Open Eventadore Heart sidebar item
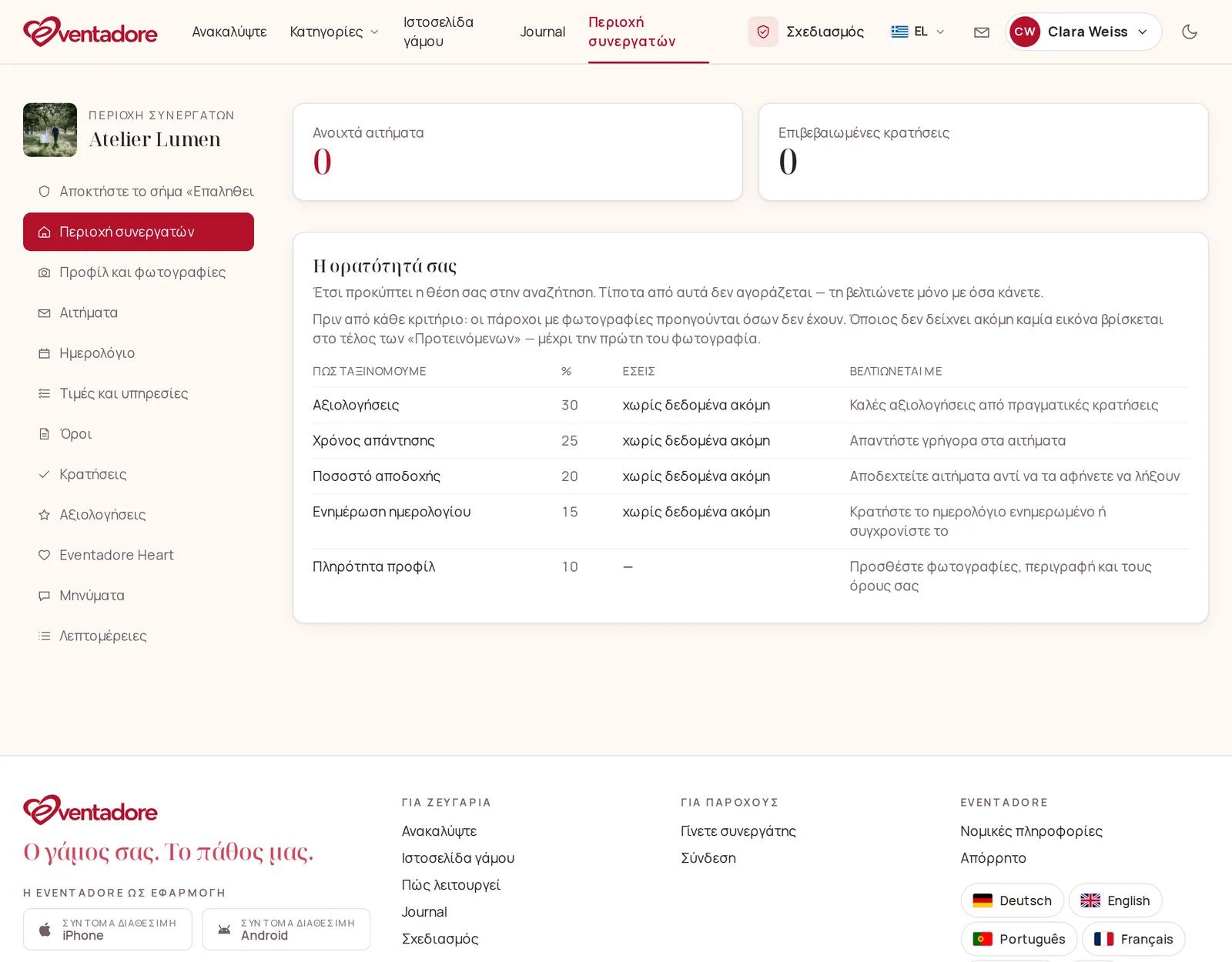 [x=139, y=555]
